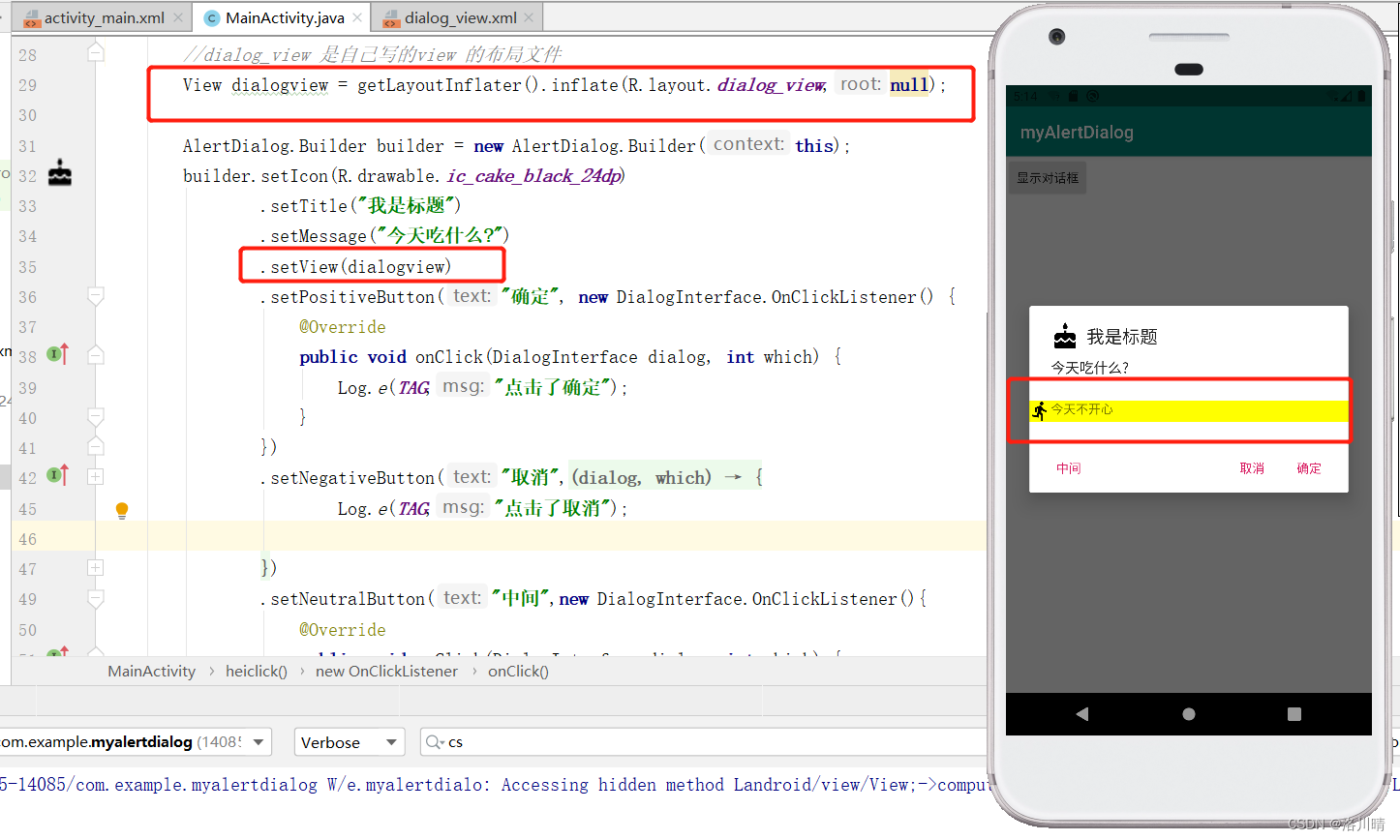Click inside the logcat search field containing cs
1400x840 pixels.
point(581,741)
